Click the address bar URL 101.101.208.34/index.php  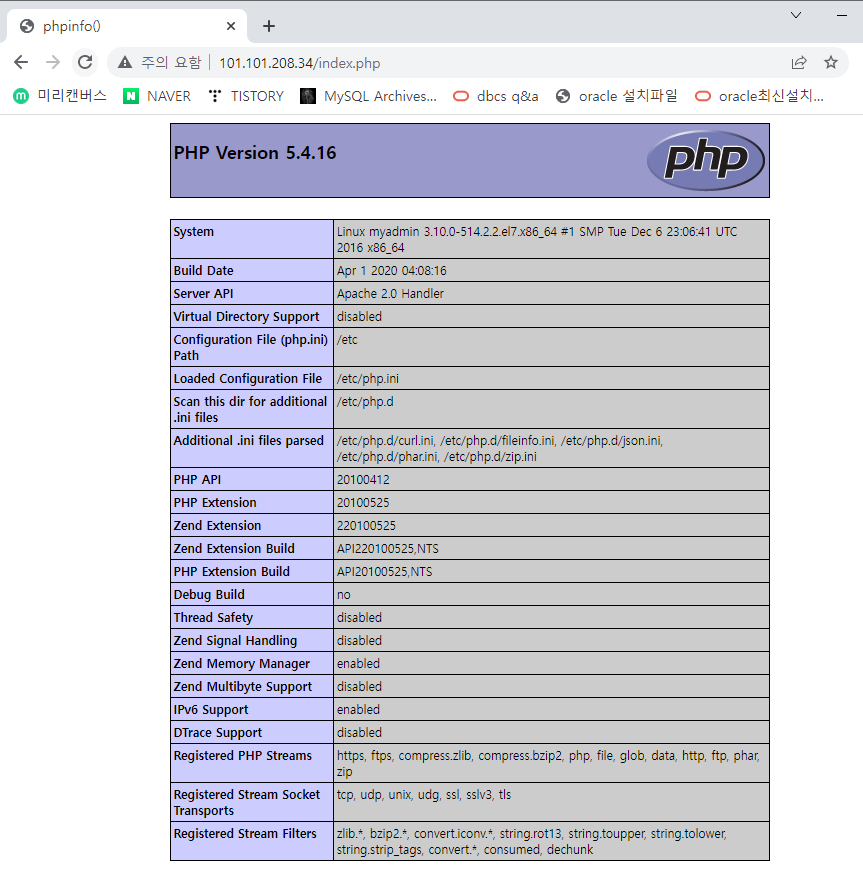299,63
